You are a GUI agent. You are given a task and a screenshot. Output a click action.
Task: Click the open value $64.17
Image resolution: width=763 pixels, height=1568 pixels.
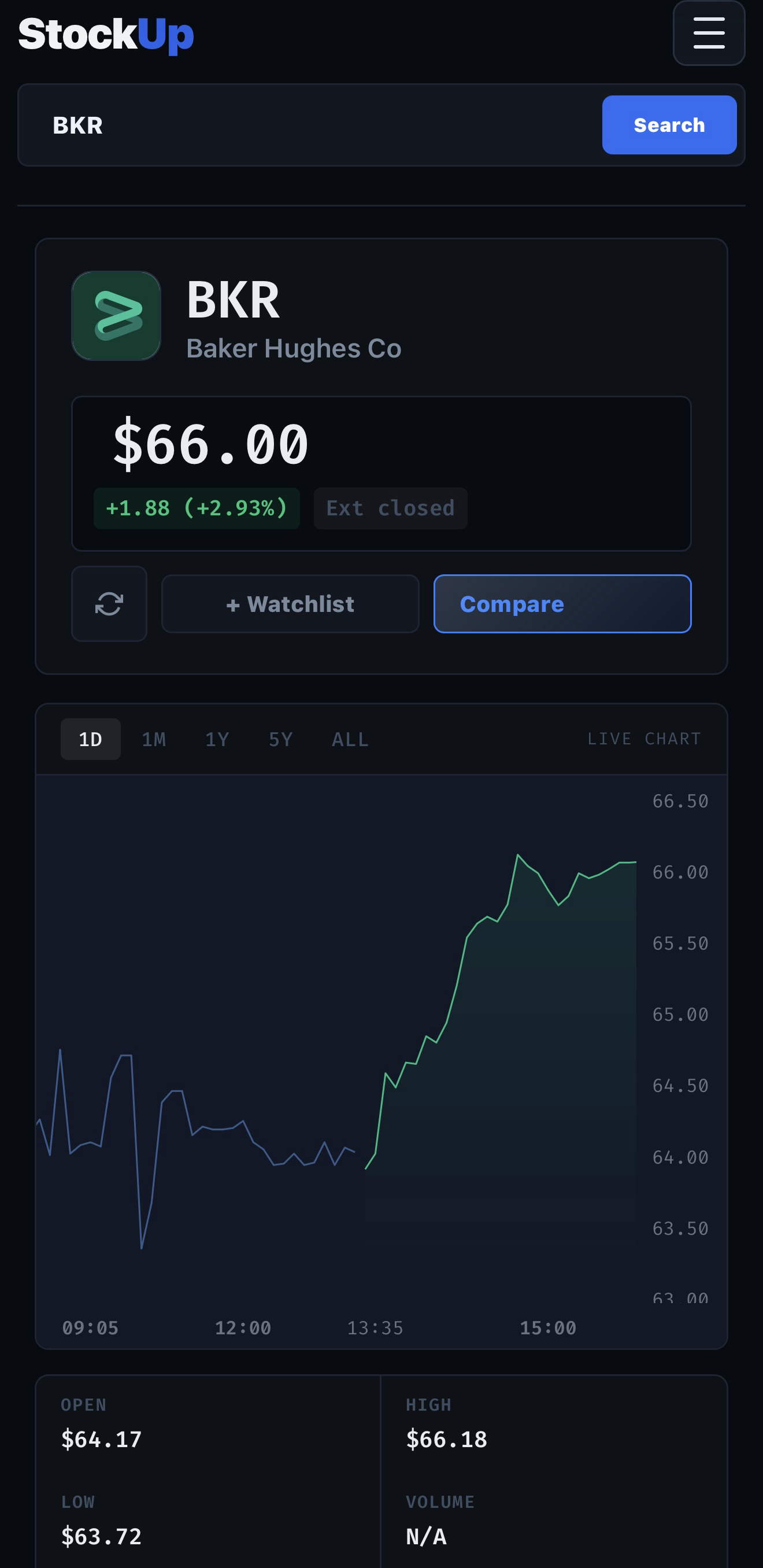click(101, 1439)
